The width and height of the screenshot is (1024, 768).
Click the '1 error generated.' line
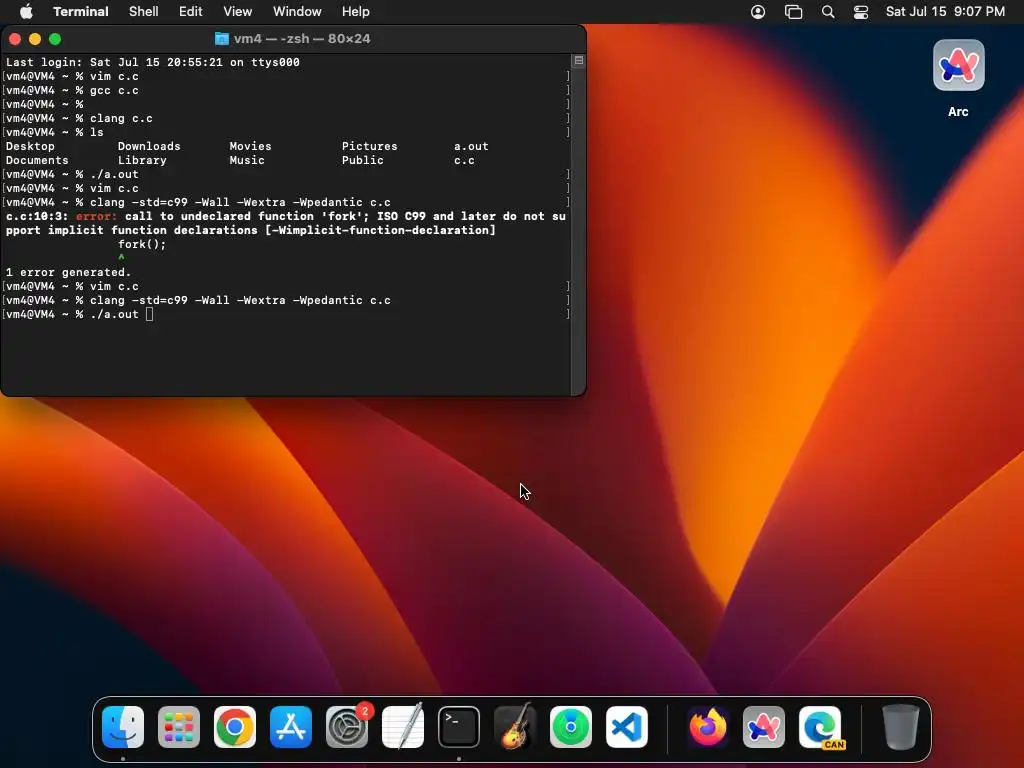pos(69,272)
